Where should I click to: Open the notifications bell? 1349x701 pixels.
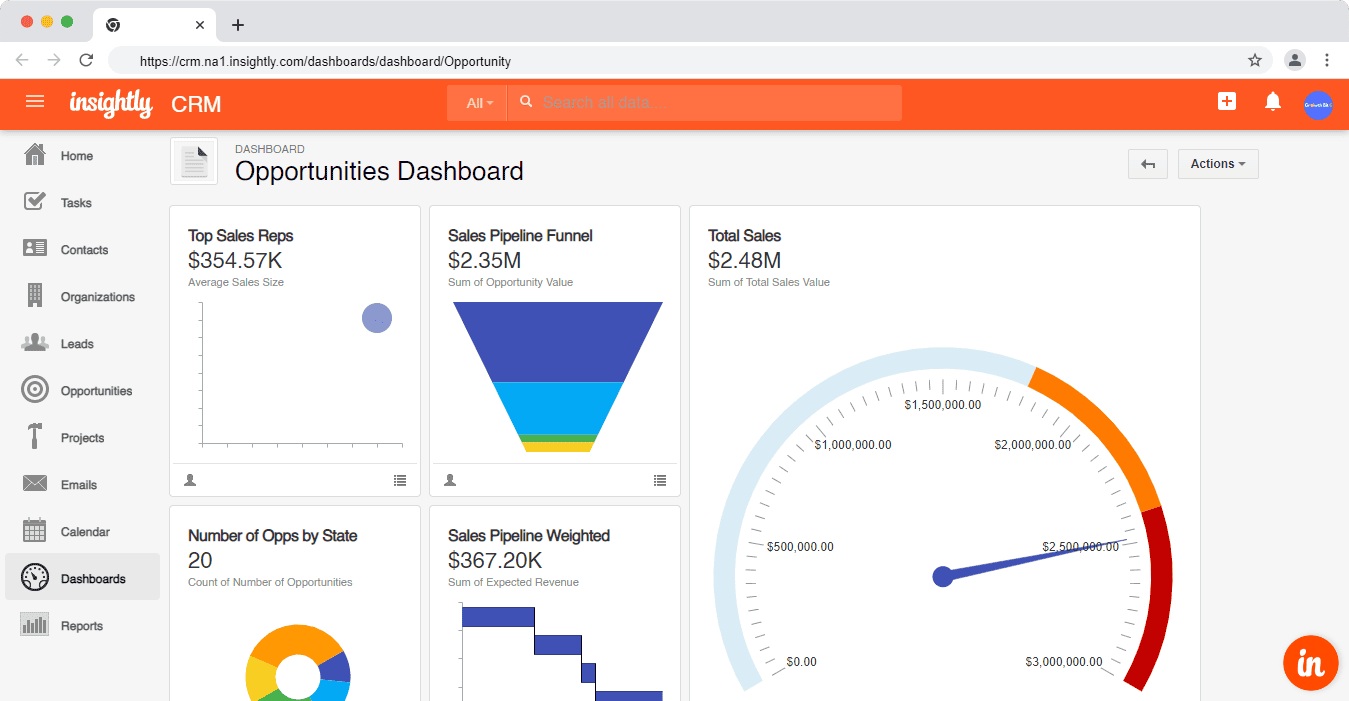(x=1272, y=101)
